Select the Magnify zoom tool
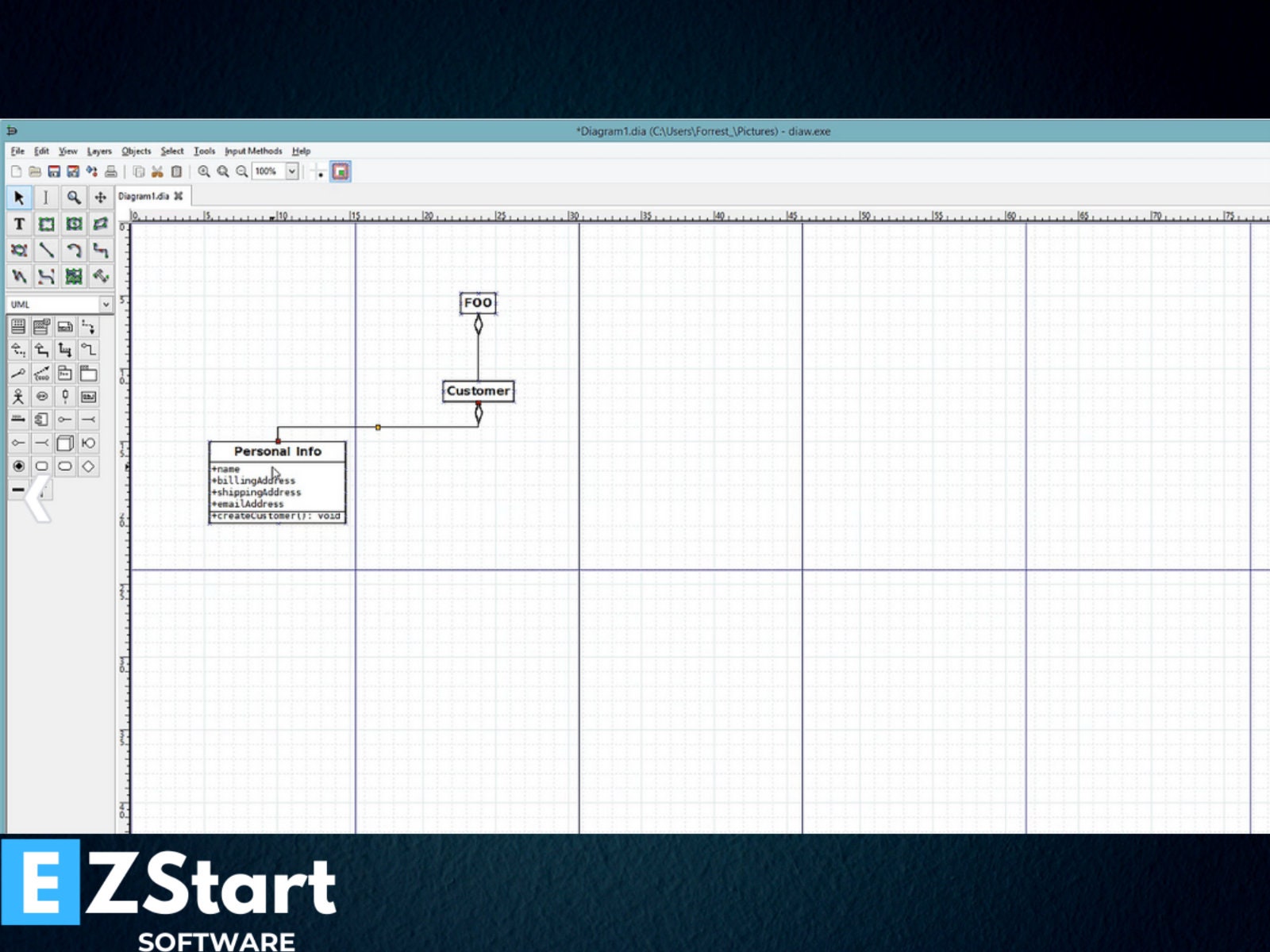Screen dimensions: 1270x952 [74, 197]
